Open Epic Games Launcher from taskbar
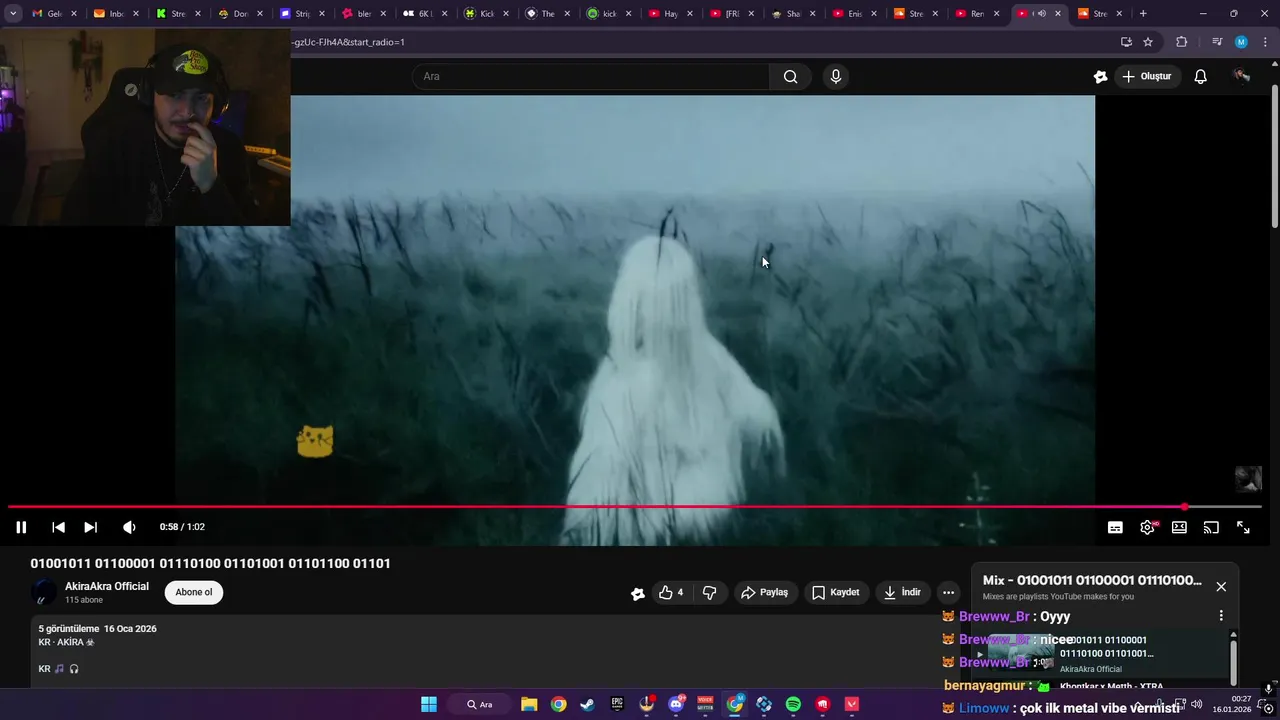The image size is (1280, 720). click(617, 704)
